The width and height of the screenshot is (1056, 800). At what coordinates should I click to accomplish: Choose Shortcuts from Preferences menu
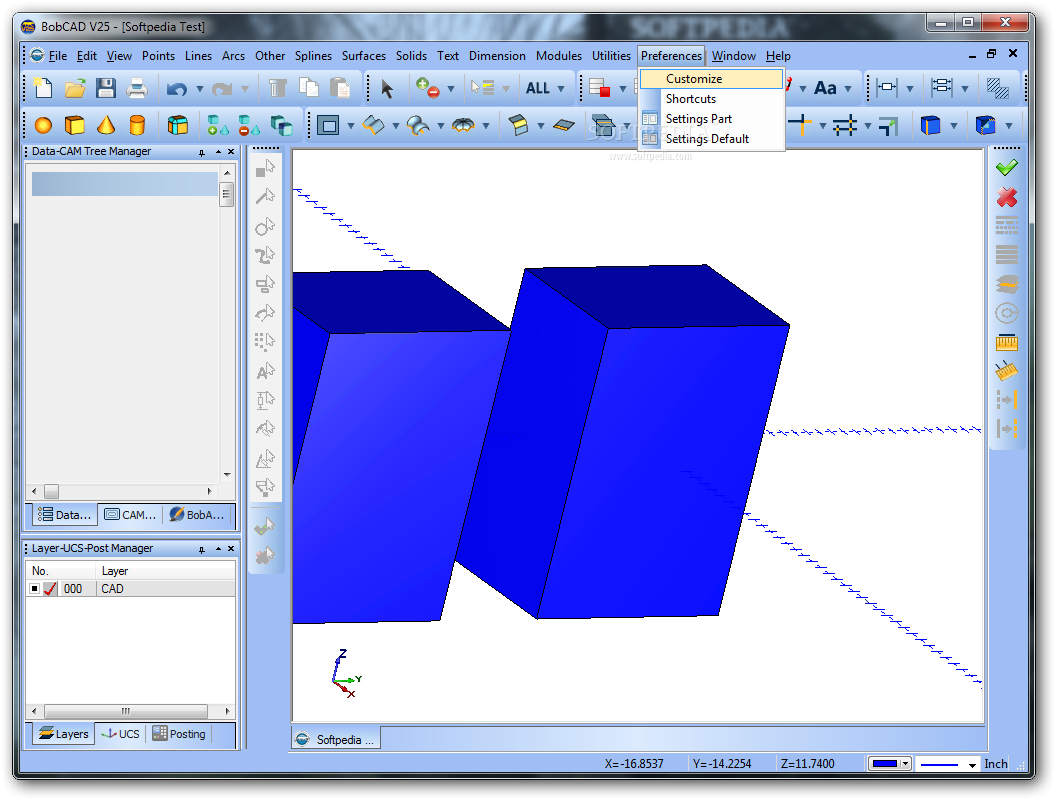coord(711,99)
